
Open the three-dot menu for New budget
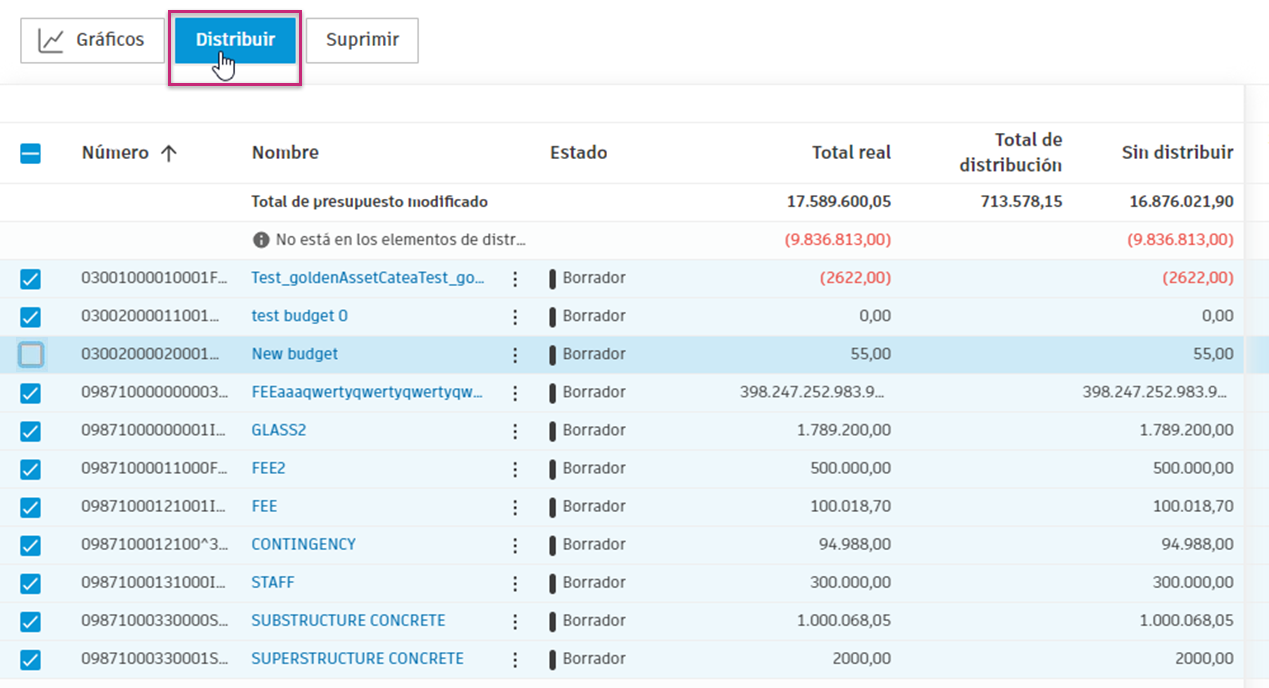tap(515, 355)
